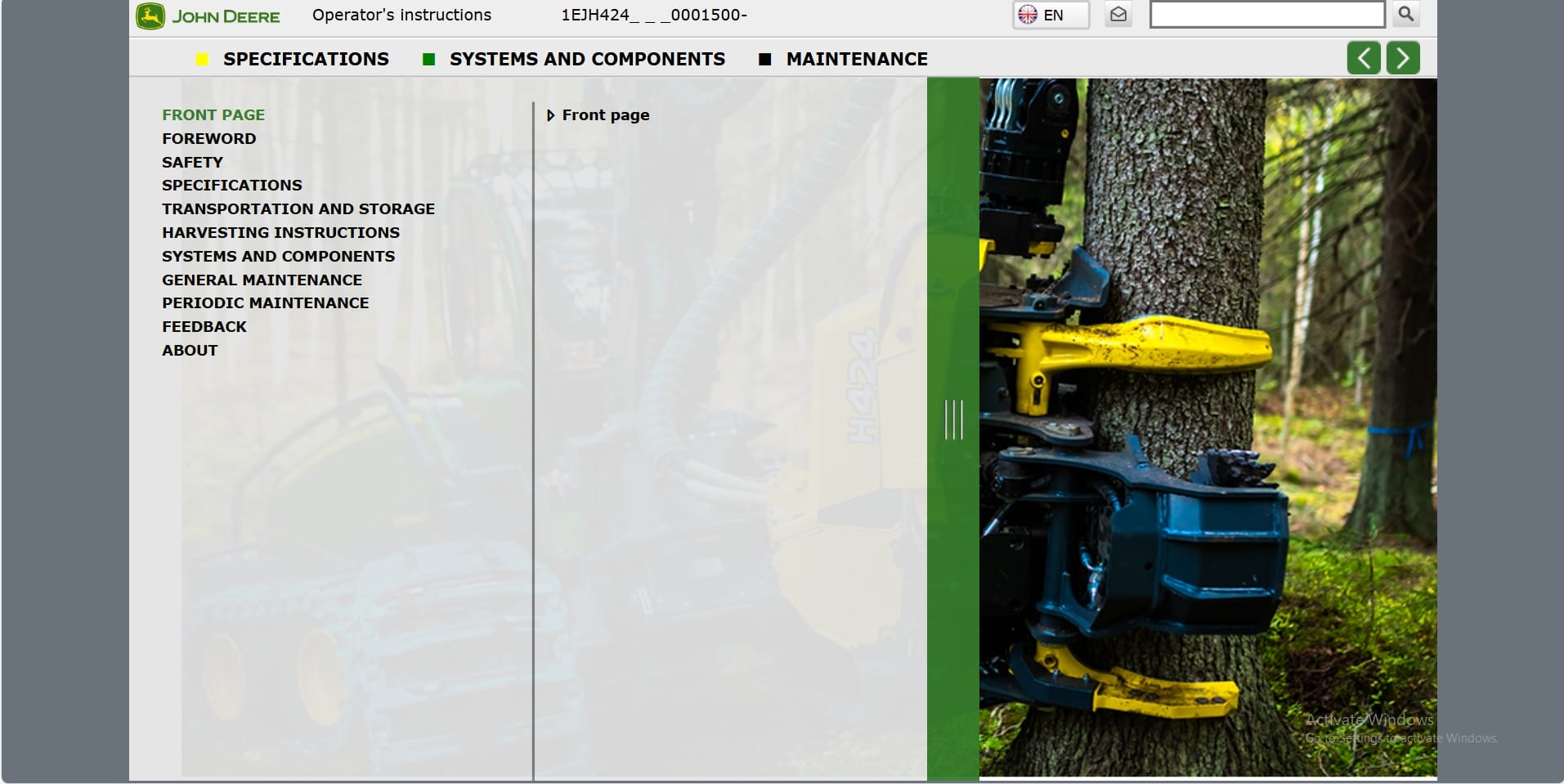Screen dimensions: 1564x784
Task: Open GENERAL MAINTENANCE section
Action: (262, 280)
